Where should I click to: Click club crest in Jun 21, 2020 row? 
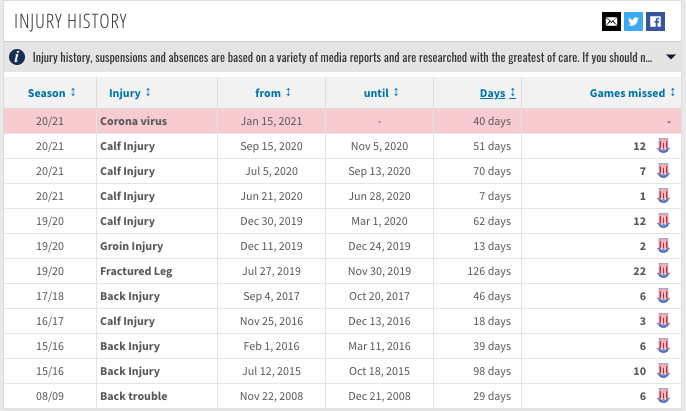(x=664, y=196)
